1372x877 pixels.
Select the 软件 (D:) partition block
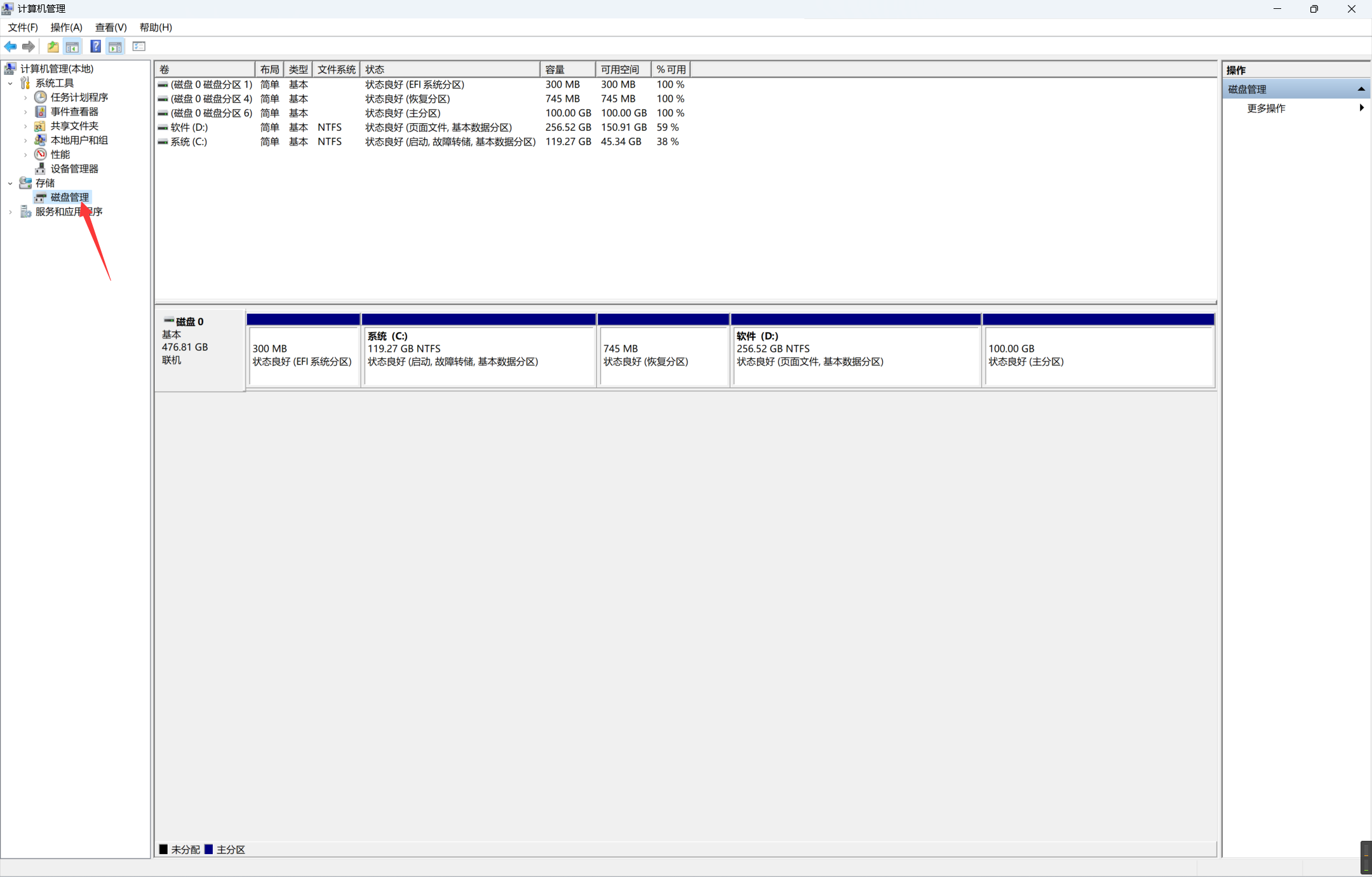click(855, 356)
